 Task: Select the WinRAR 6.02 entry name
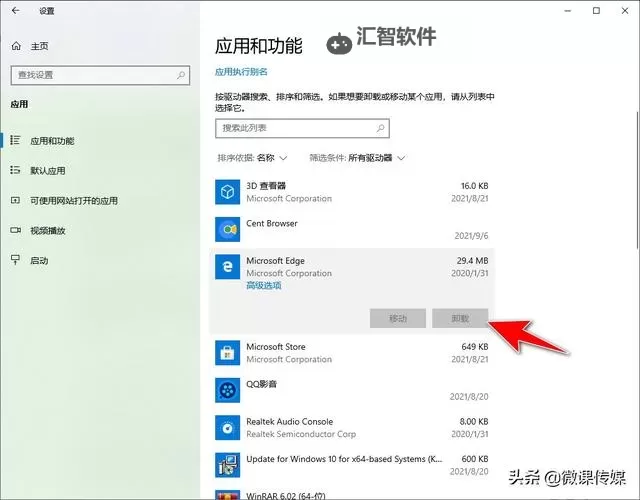point(286,496)
